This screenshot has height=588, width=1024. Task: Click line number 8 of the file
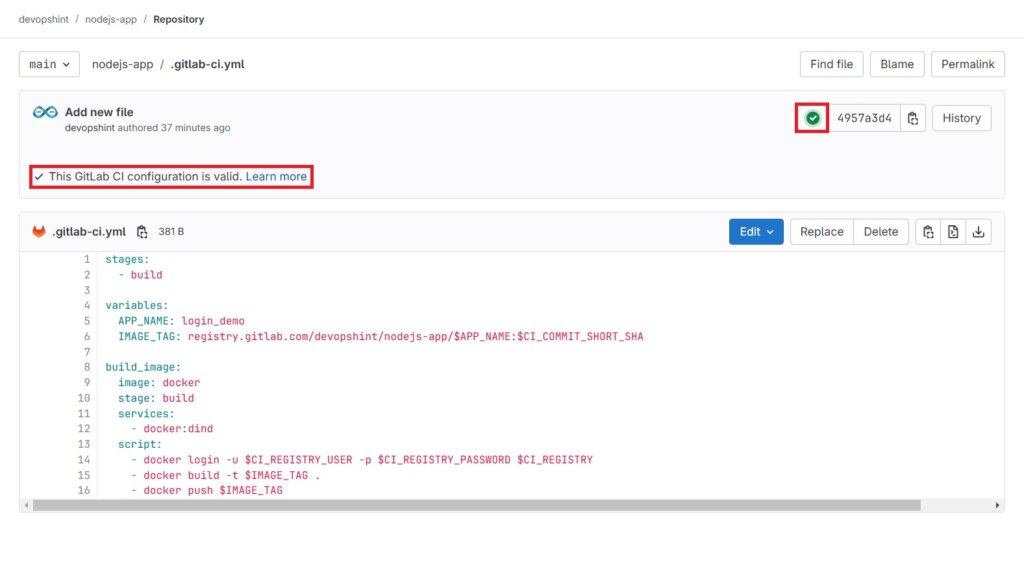(x=87, y=367)
